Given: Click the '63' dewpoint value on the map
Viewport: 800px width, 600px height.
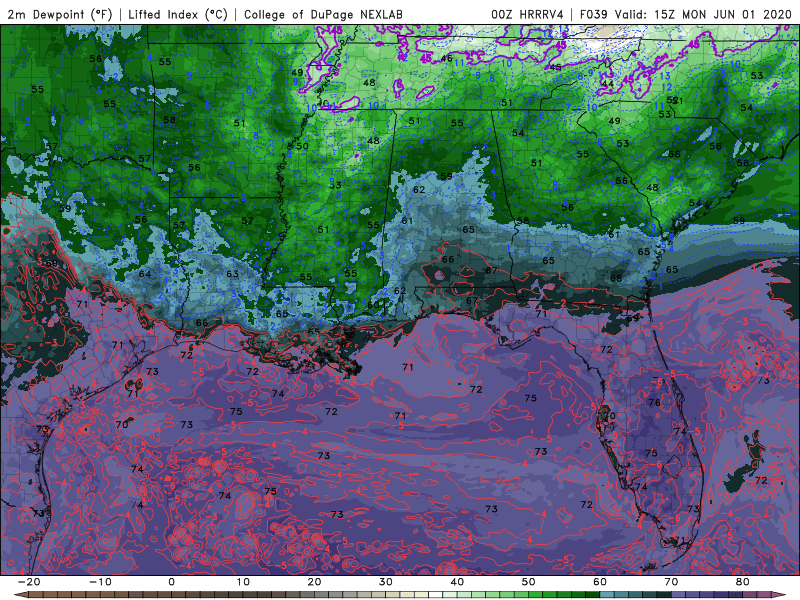Looking at the screenshot, I should pyautogui.click(x=232, y=273).
